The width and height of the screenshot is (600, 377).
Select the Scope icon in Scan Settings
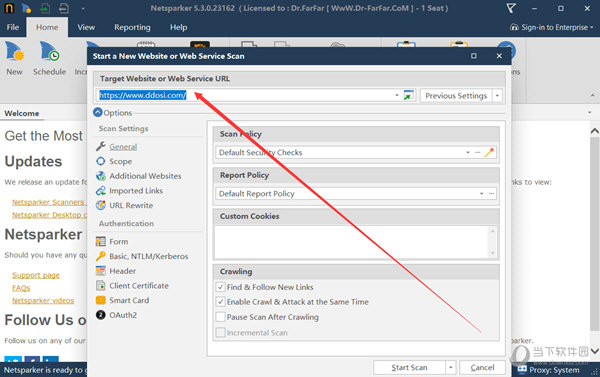(101, 161)
